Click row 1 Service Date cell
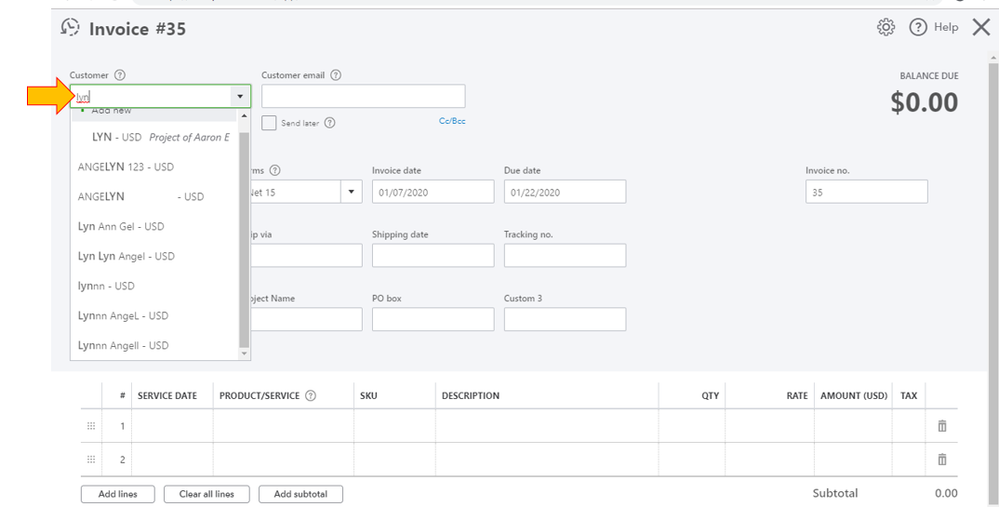The height and width of the screenshot is (507, 999). (x=172, y=426)
